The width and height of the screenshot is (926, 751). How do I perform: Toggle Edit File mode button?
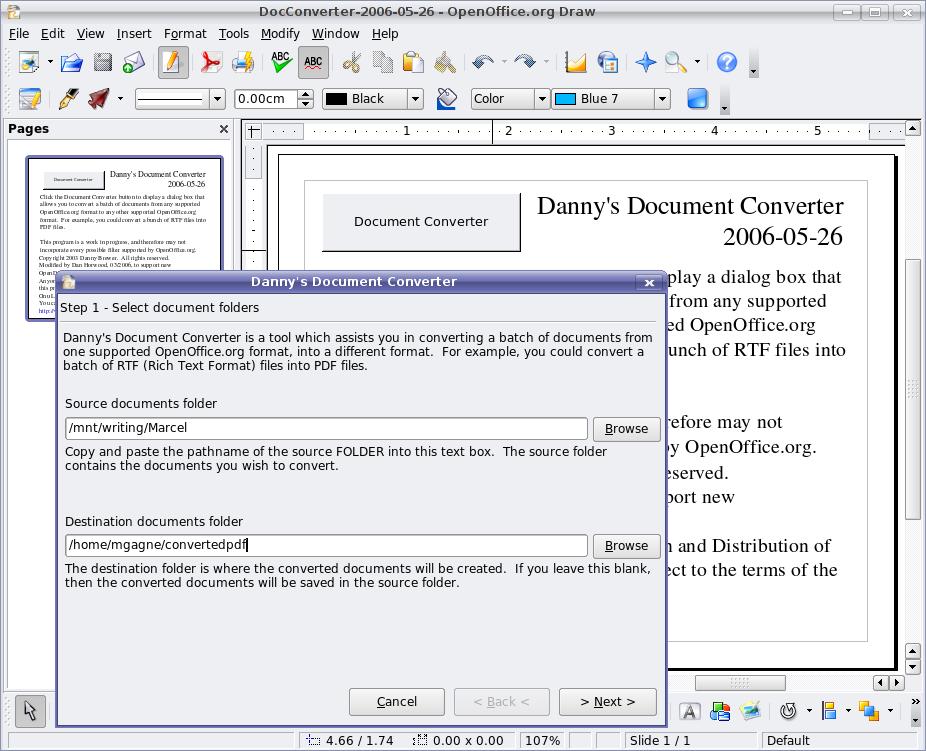(x=172, y=63)
